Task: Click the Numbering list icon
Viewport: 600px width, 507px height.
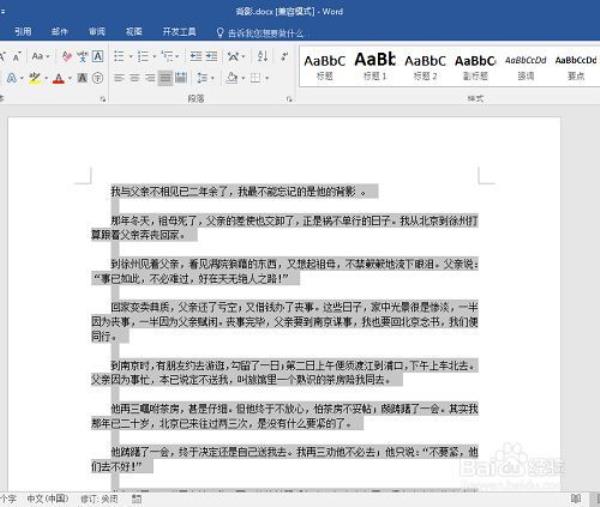Action: click(x=143, y=57)
